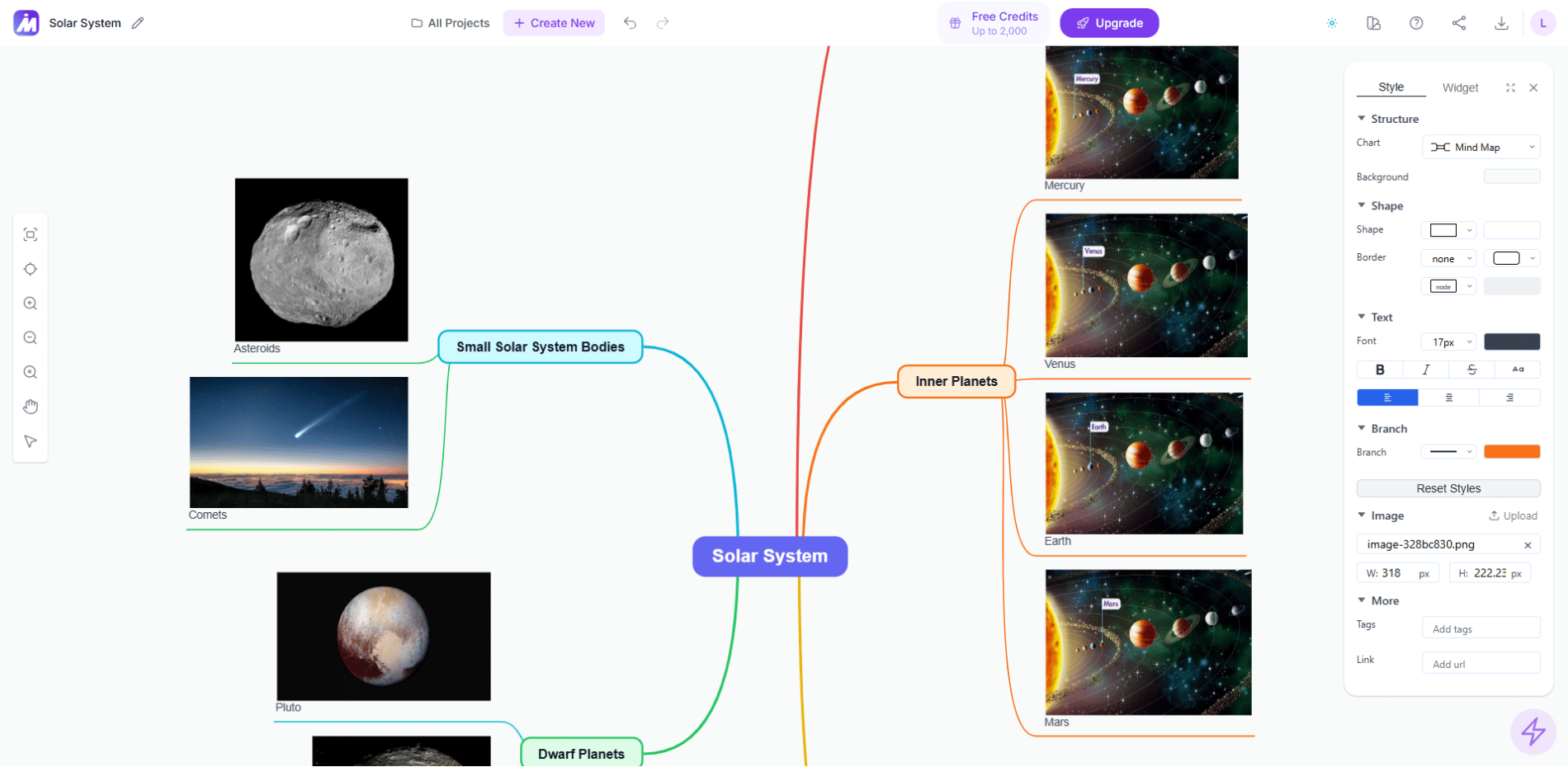This screenshot has width=1568, height=767.
Task: Toggle bold text formatting
Action: pyautogui.click(x=1380, y=369)
